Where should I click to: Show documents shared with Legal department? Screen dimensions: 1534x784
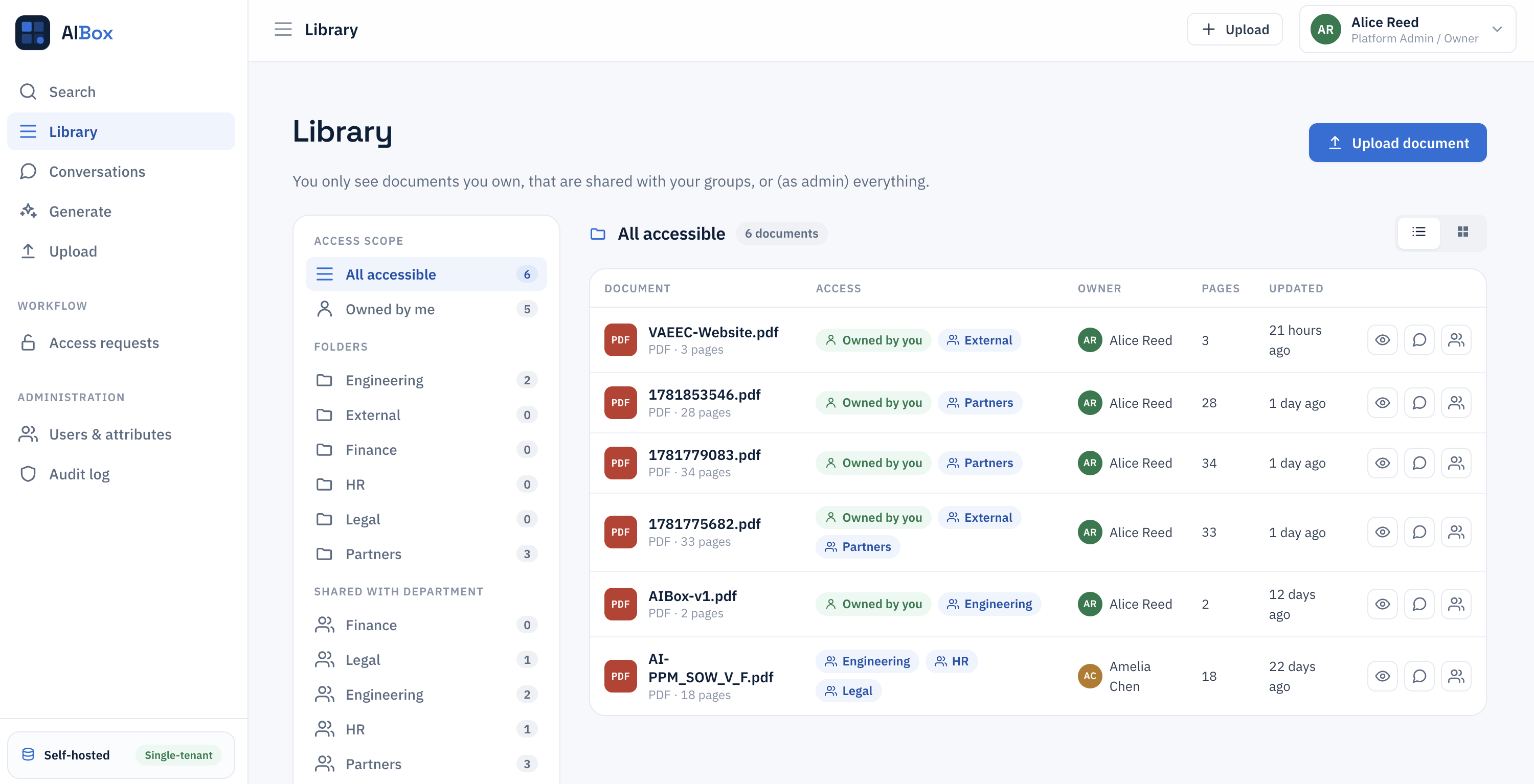[x=426, y=660]
